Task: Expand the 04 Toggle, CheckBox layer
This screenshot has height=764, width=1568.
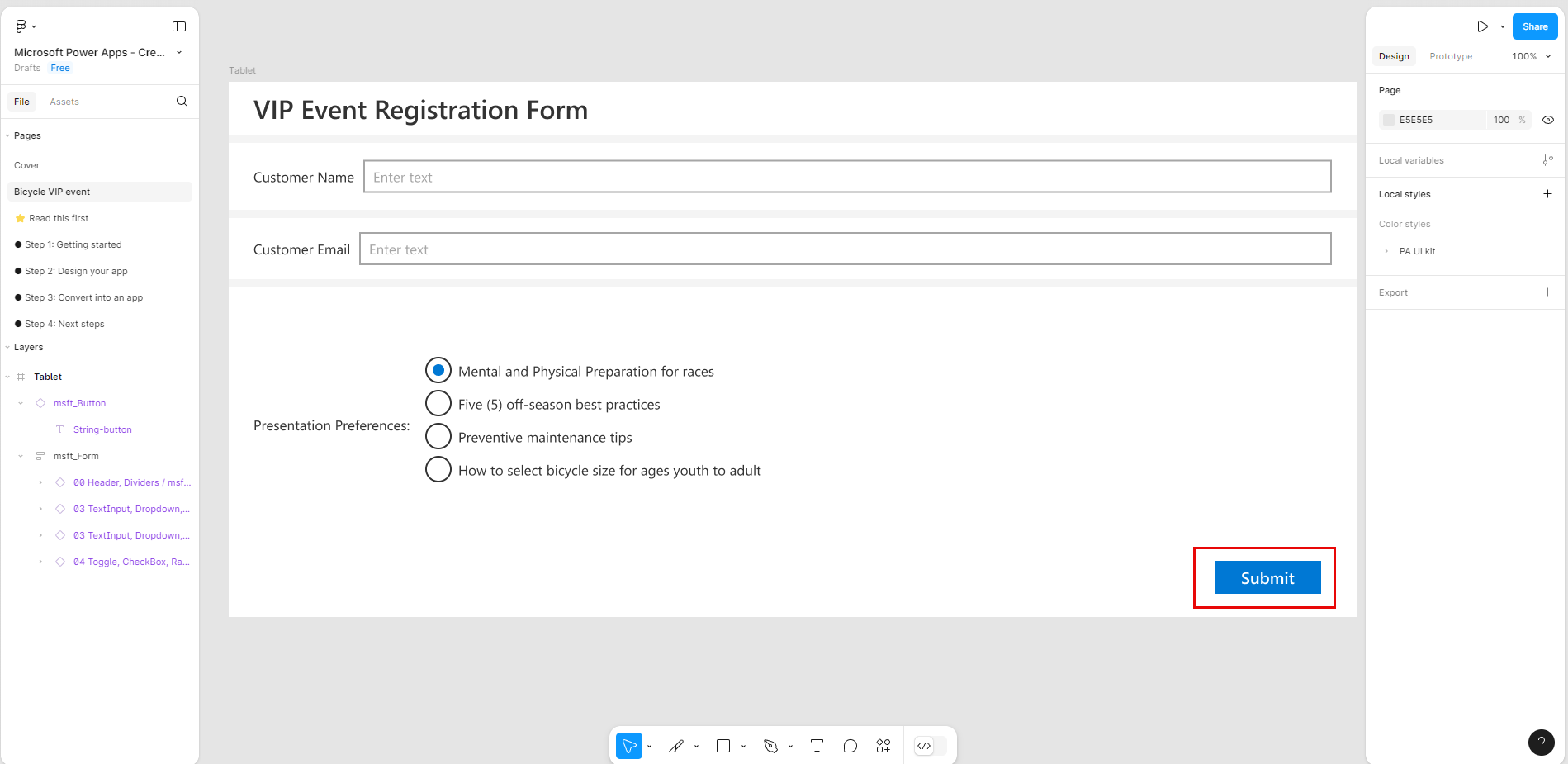Action: pyautogui.click(x=40, y=562)
